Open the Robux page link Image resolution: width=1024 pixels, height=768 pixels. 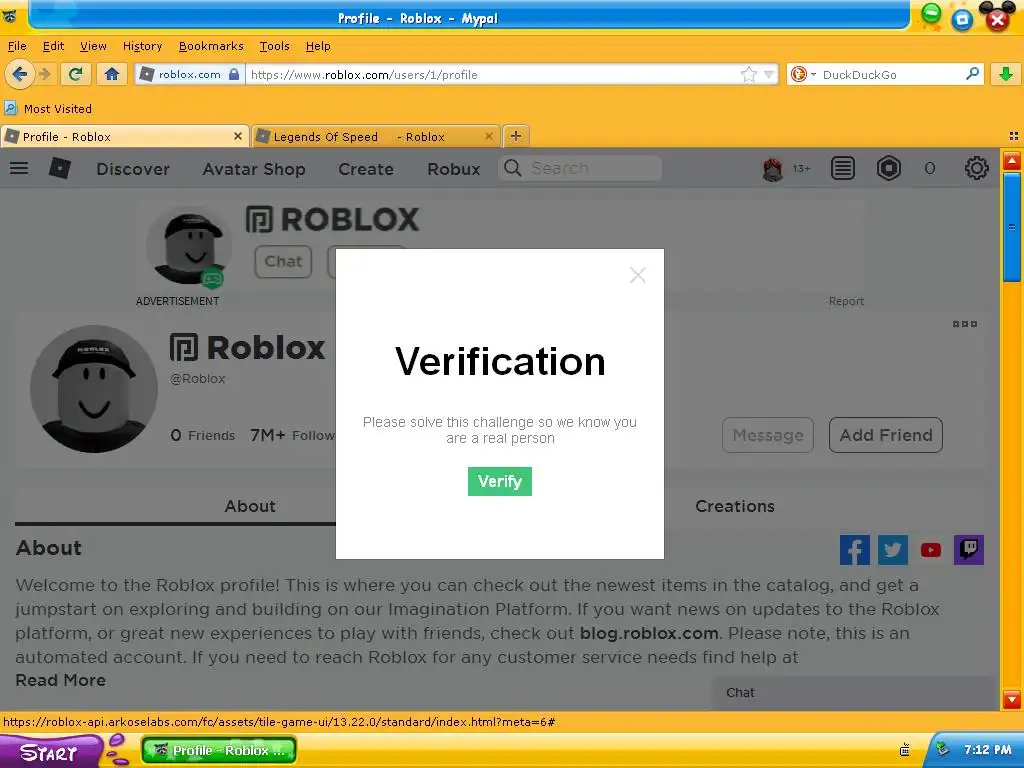453,169
